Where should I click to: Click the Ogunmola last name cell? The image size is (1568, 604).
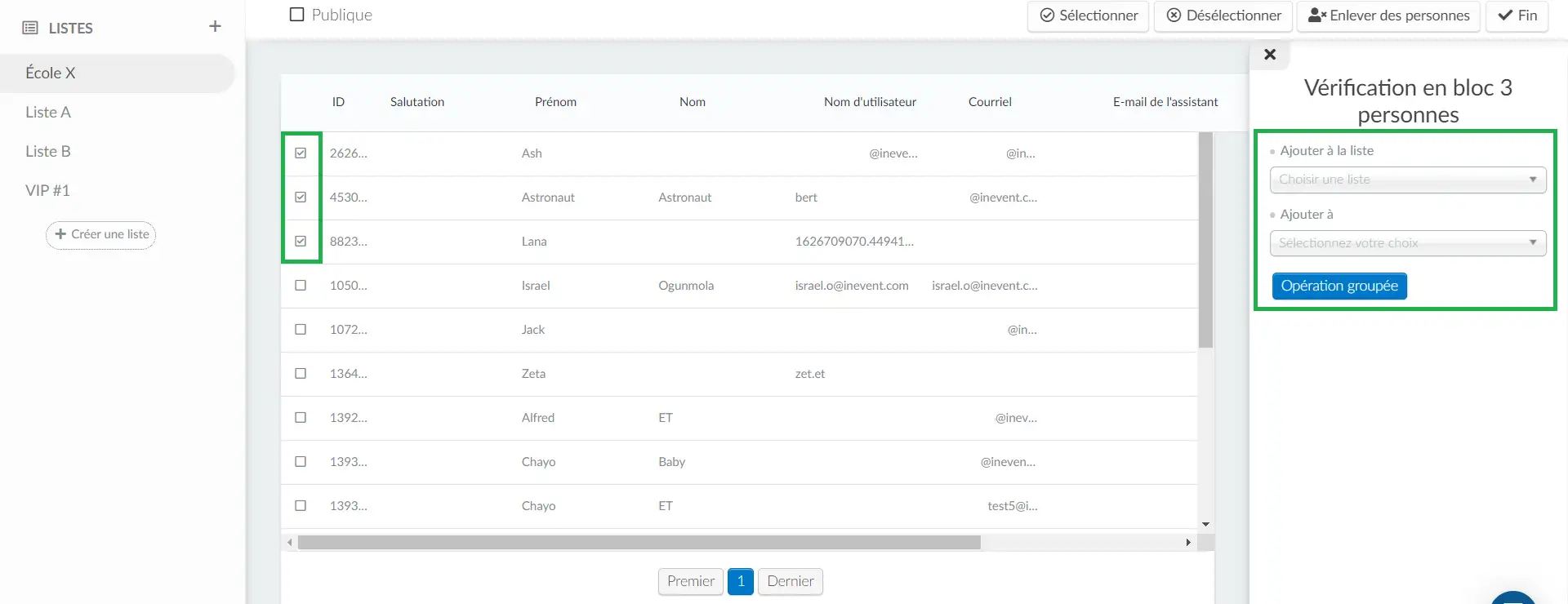(686, 286)
